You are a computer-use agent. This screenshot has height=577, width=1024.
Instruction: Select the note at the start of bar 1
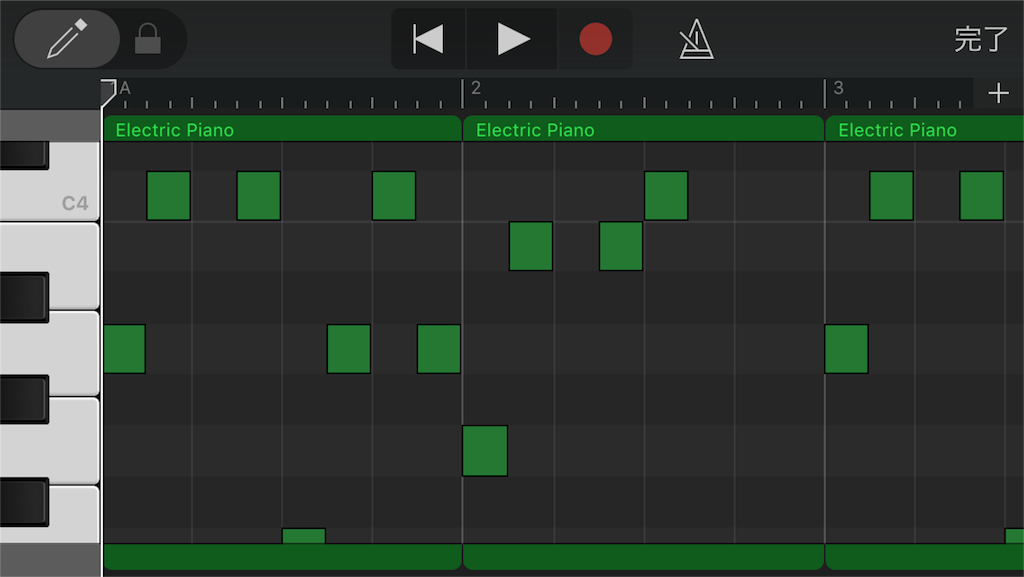pos(124,349)
